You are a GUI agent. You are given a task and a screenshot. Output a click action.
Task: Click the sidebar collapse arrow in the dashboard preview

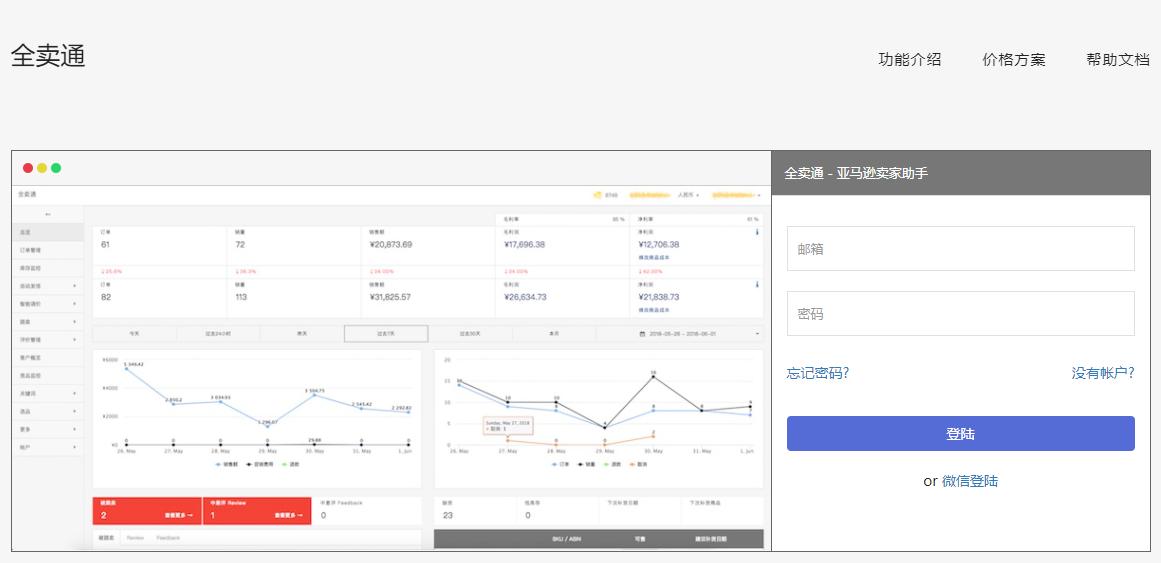48,214
